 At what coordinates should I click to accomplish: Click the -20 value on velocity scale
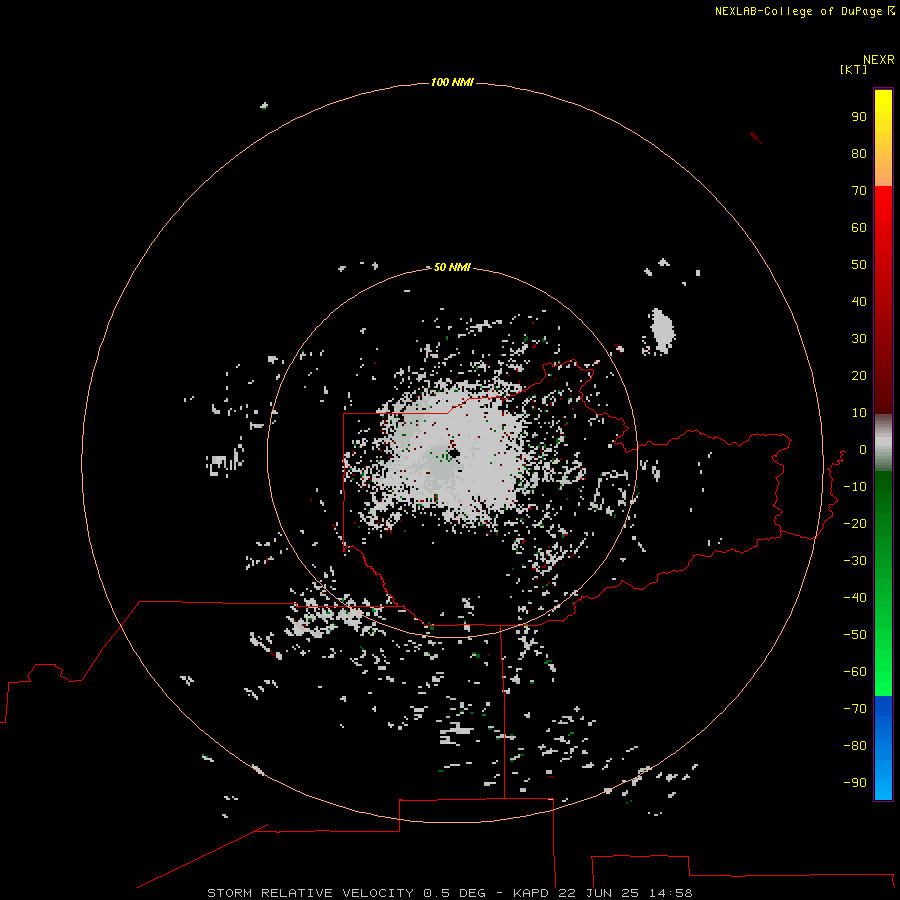pos(855,523)
